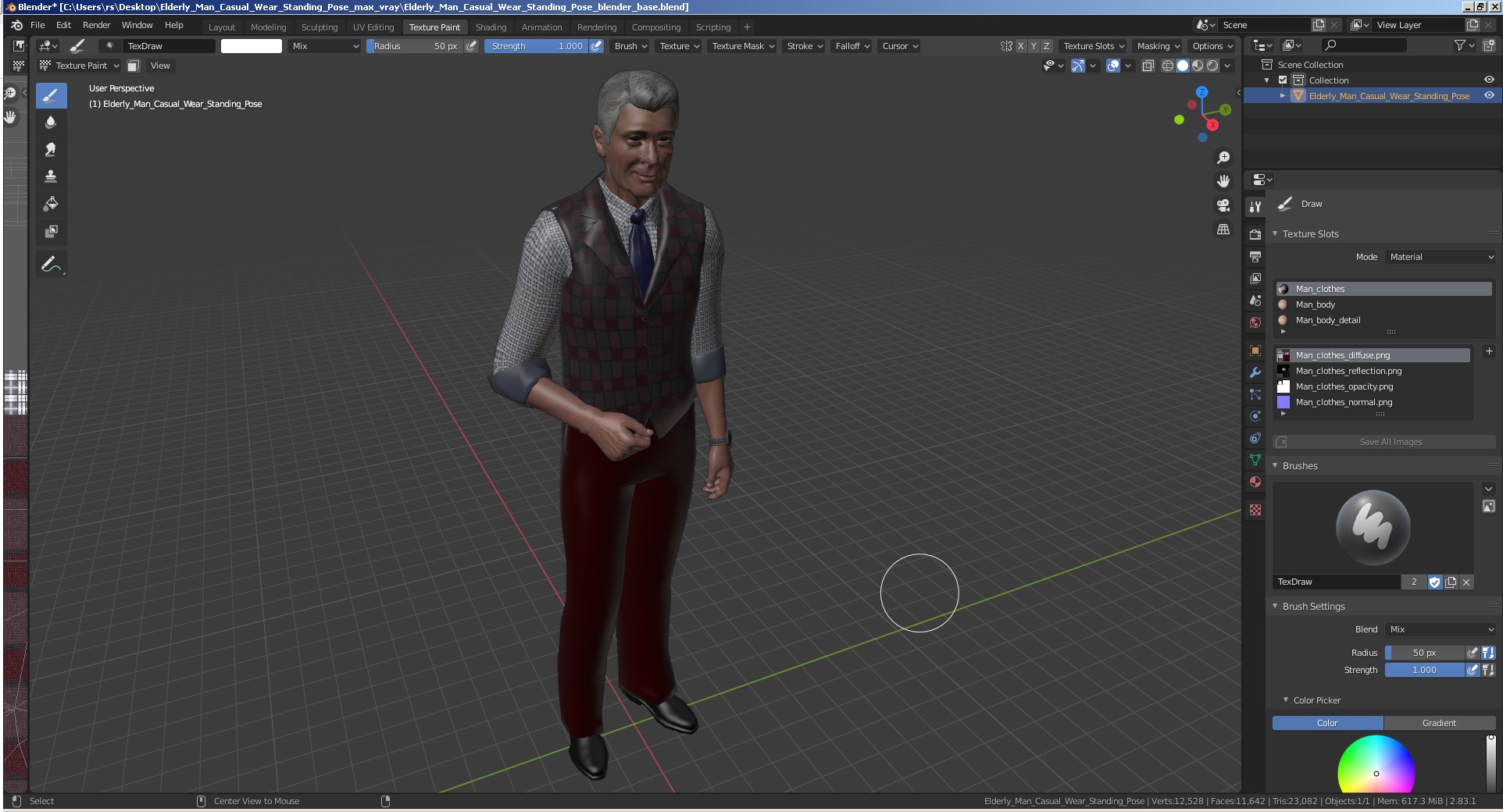Viewport: 1503px width, 812px height.
Task: Toggle the camera view icon
Action: point(1223,205)
